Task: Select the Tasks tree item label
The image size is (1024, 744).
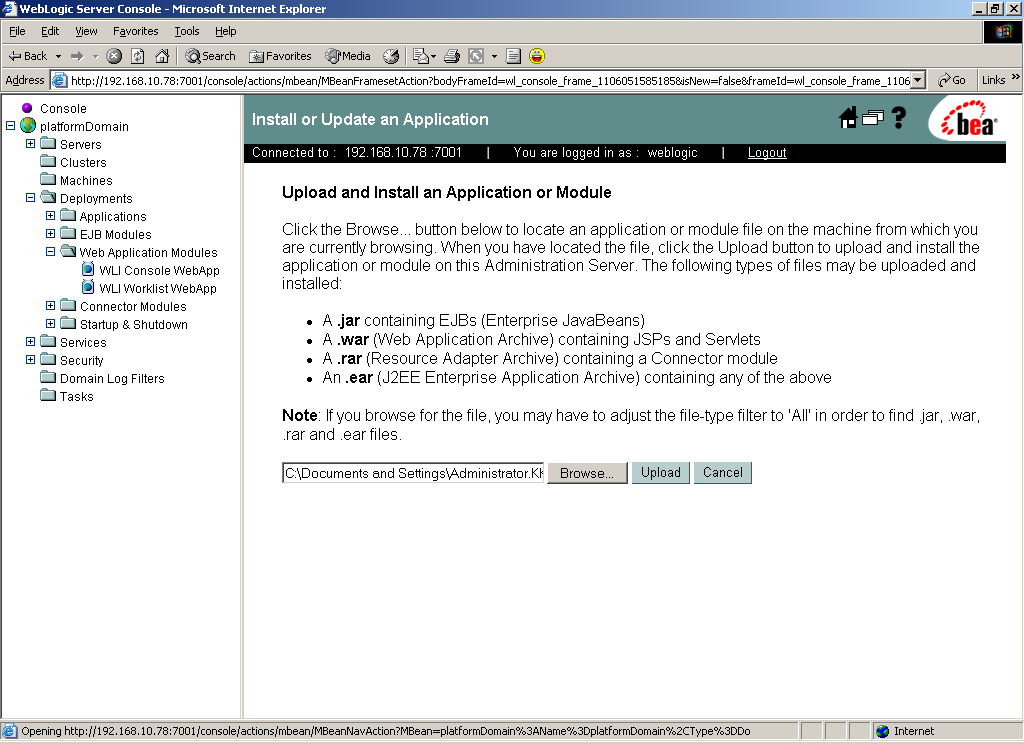Action: click(76, 396)
